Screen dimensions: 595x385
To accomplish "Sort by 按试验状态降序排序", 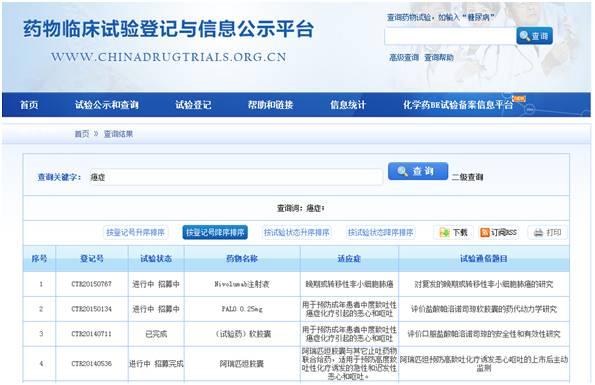I will pos(381,232).
